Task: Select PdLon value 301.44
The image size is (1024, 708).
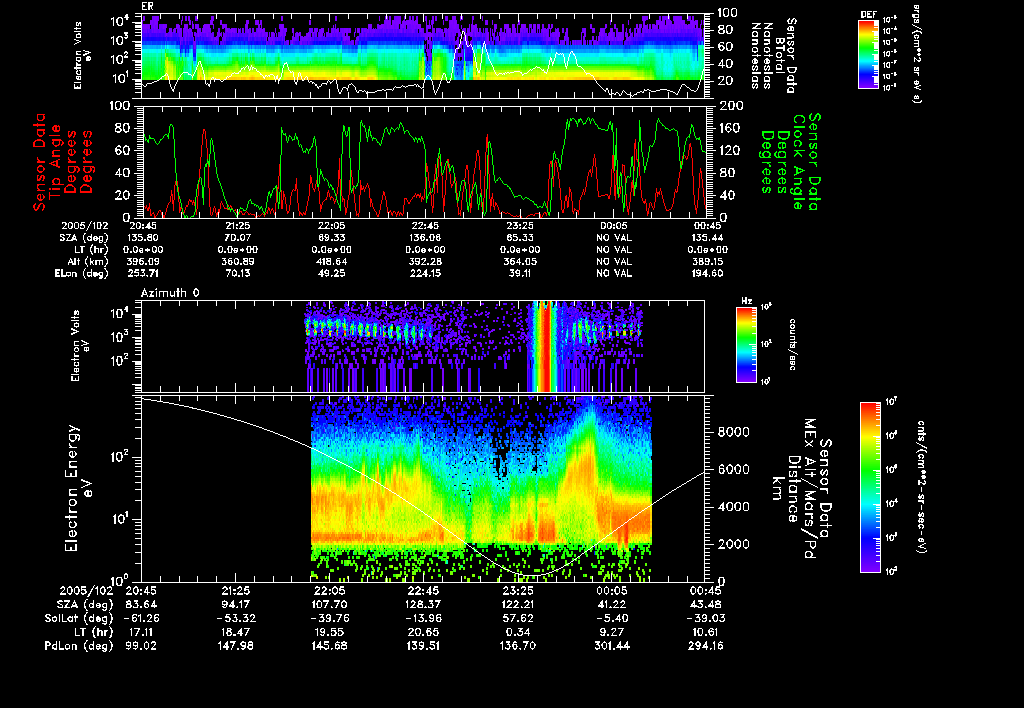Action: pos(611,646)
